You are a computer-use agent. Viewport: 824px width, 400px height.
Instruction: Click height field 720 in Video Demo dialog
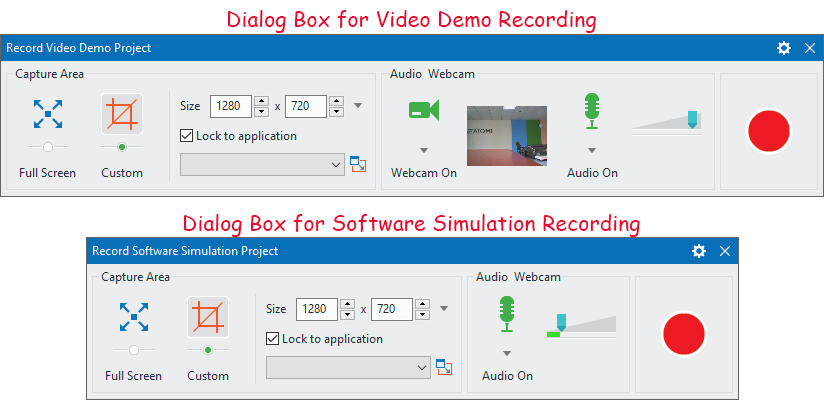point(306,106)
